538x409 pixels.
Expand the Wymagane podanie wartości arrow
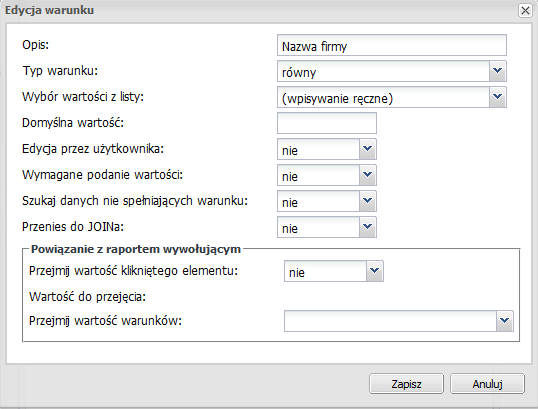tap(367, 175)
